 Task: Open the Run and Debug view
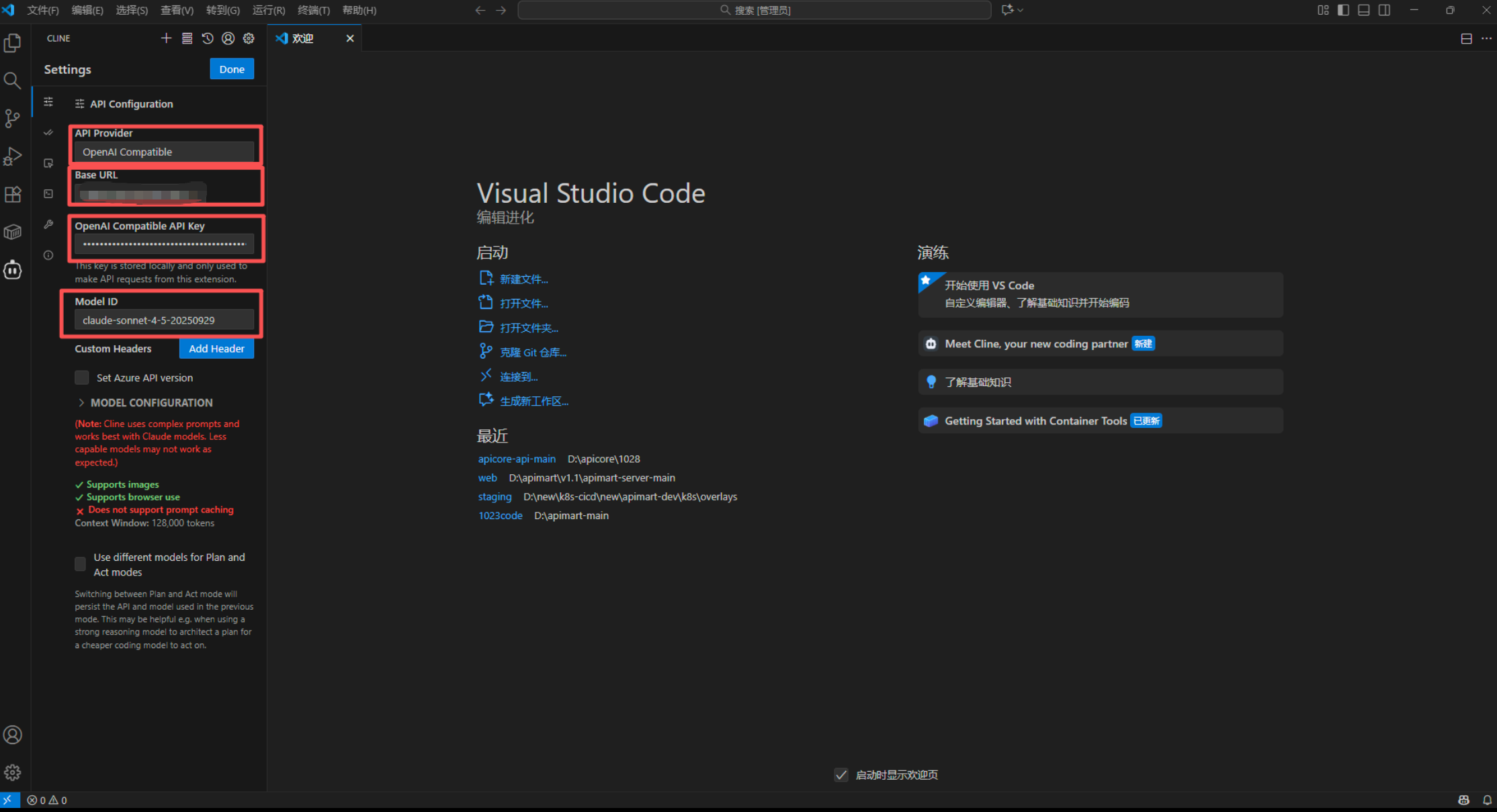[x=13, y=156]
